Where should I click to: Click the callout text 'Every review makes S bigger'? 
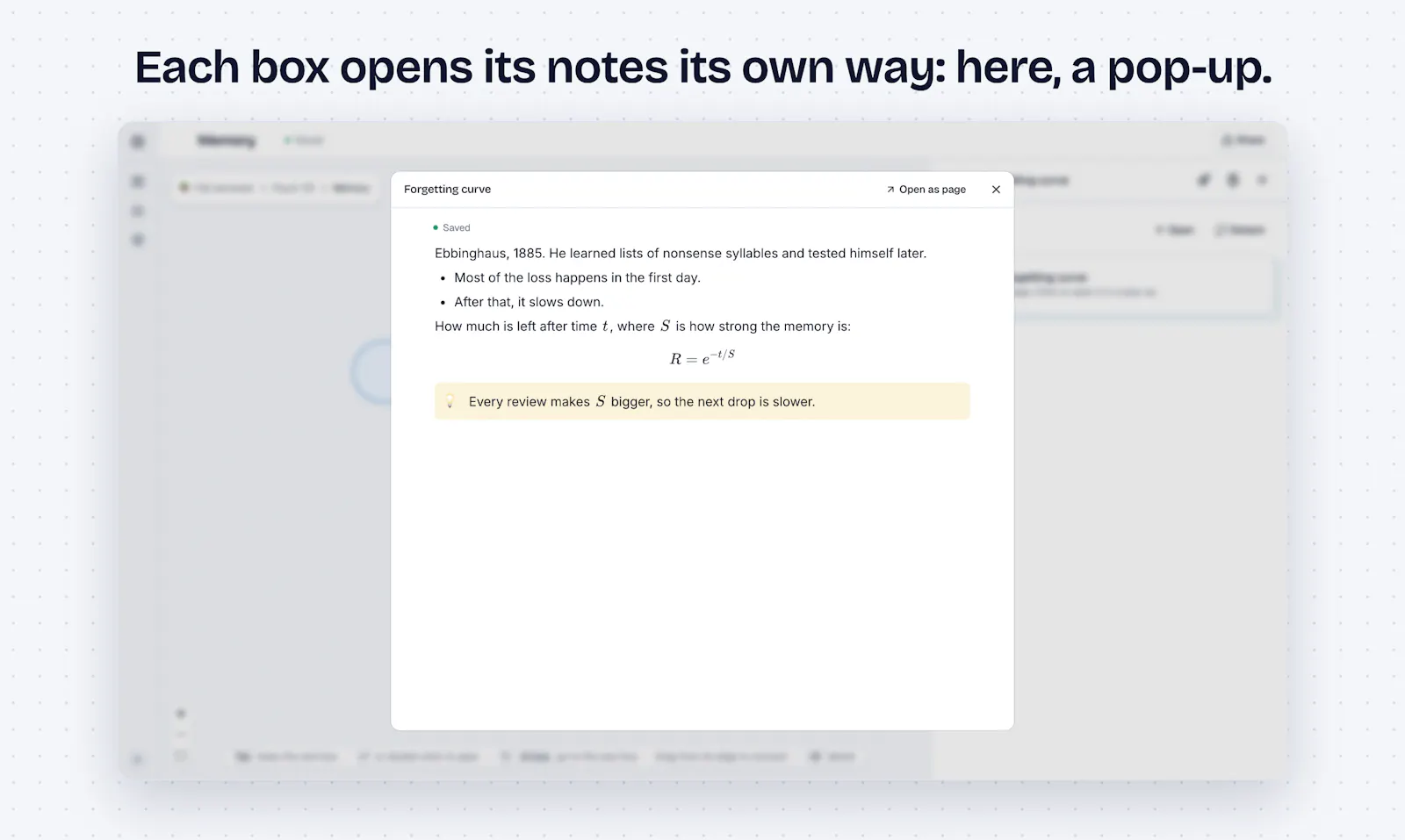(x=642, y=402)
